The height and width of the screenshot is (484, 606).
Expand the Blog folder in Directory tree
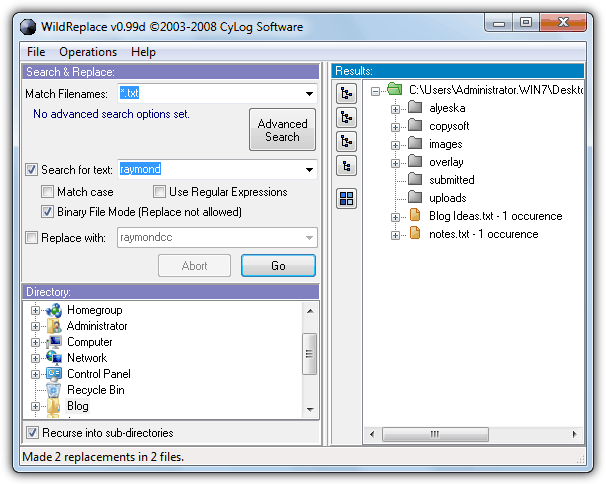tap(35, 406)
